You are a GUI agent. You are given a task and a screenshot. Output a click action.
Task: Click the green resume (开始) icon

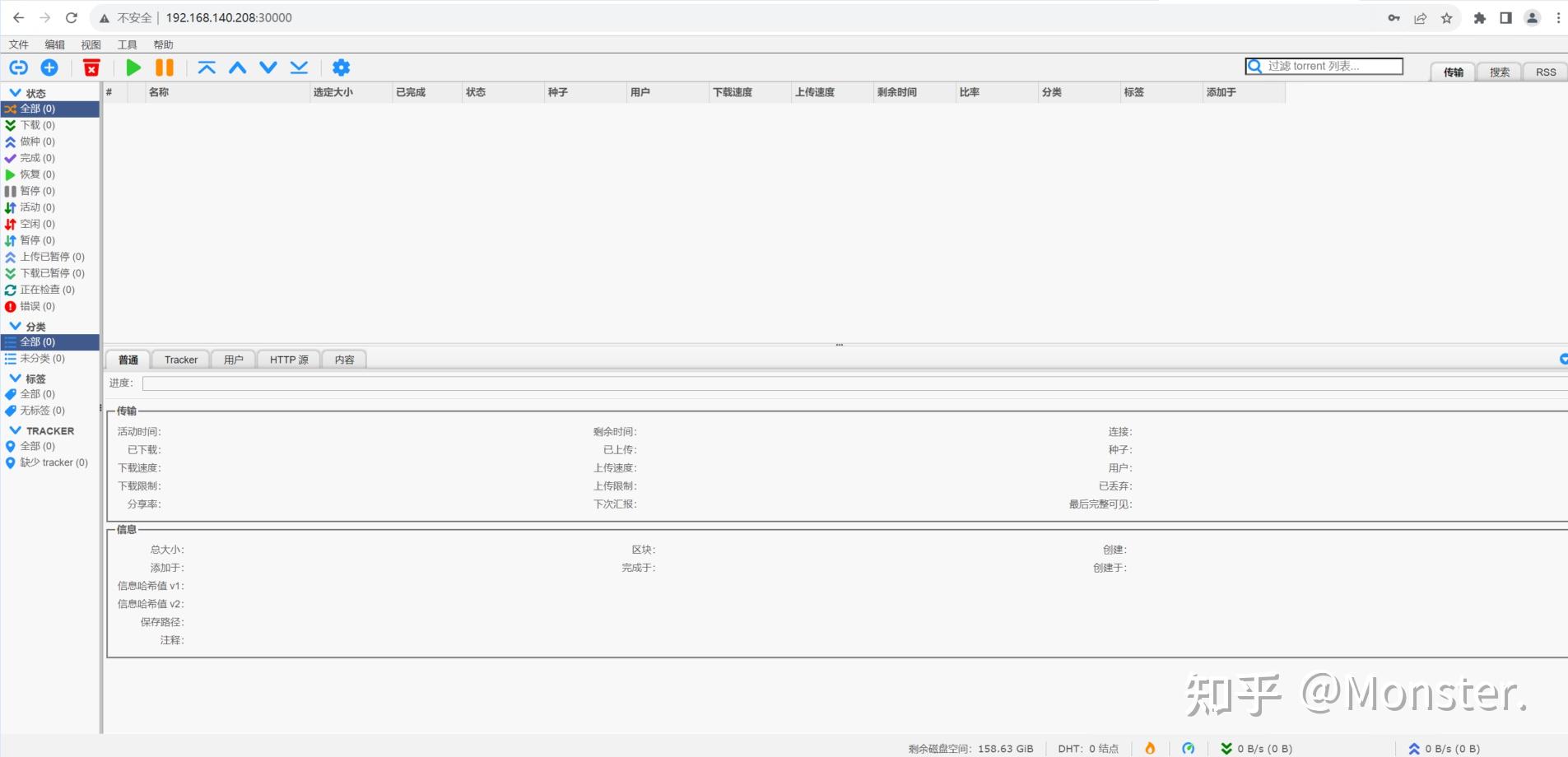[x=133, y=67]
